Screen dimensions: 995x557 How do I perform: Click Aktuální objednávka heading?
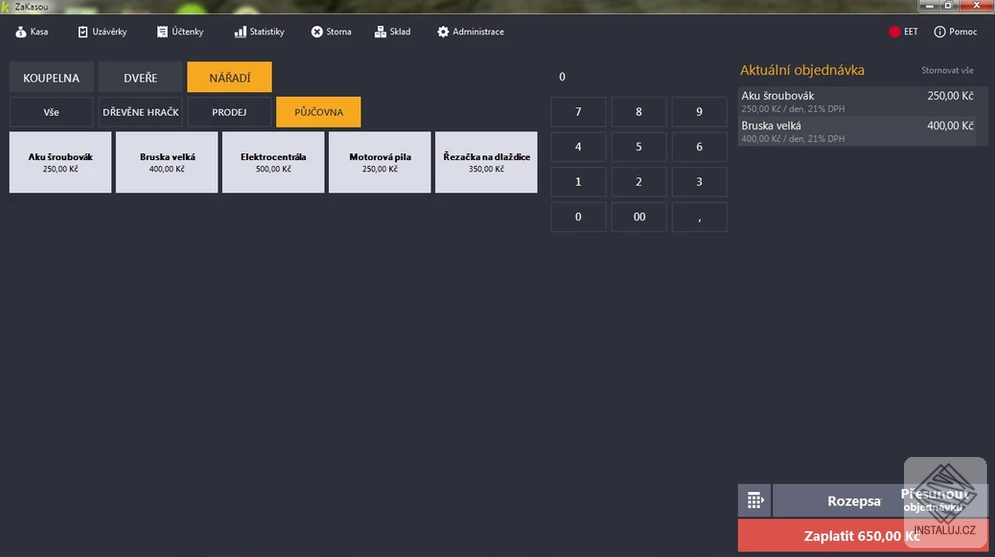coord(802,70)
